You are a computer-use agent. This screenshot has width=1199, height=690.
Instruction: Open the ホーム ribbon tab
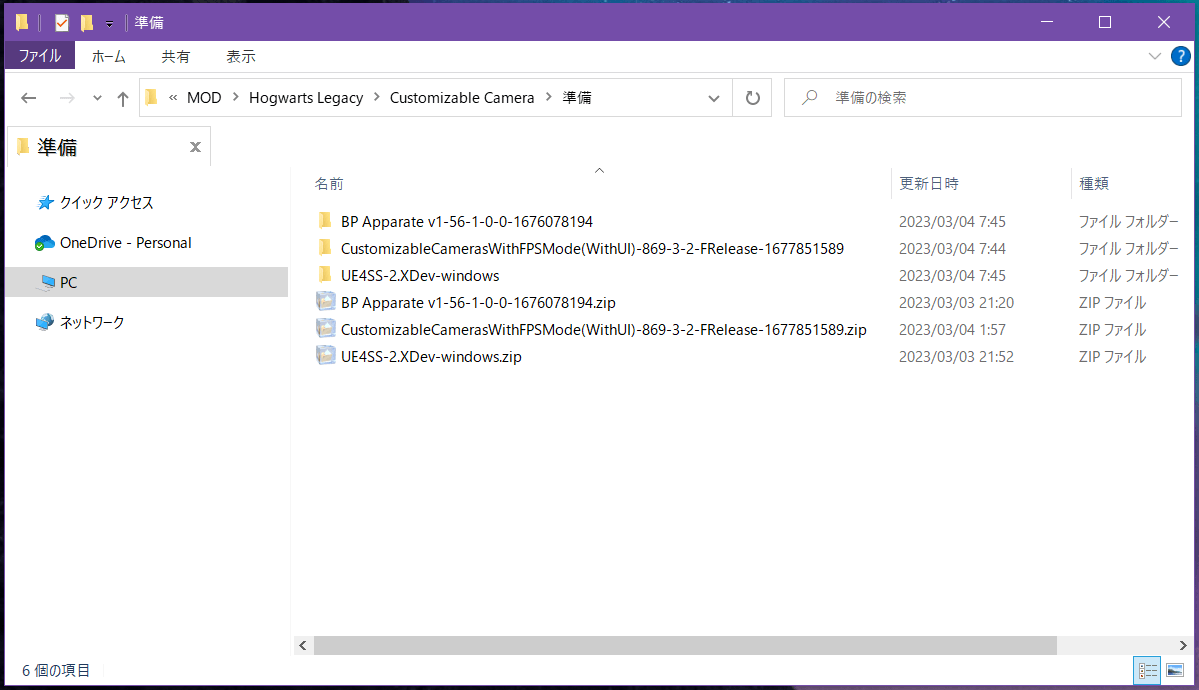click(109, 56)
